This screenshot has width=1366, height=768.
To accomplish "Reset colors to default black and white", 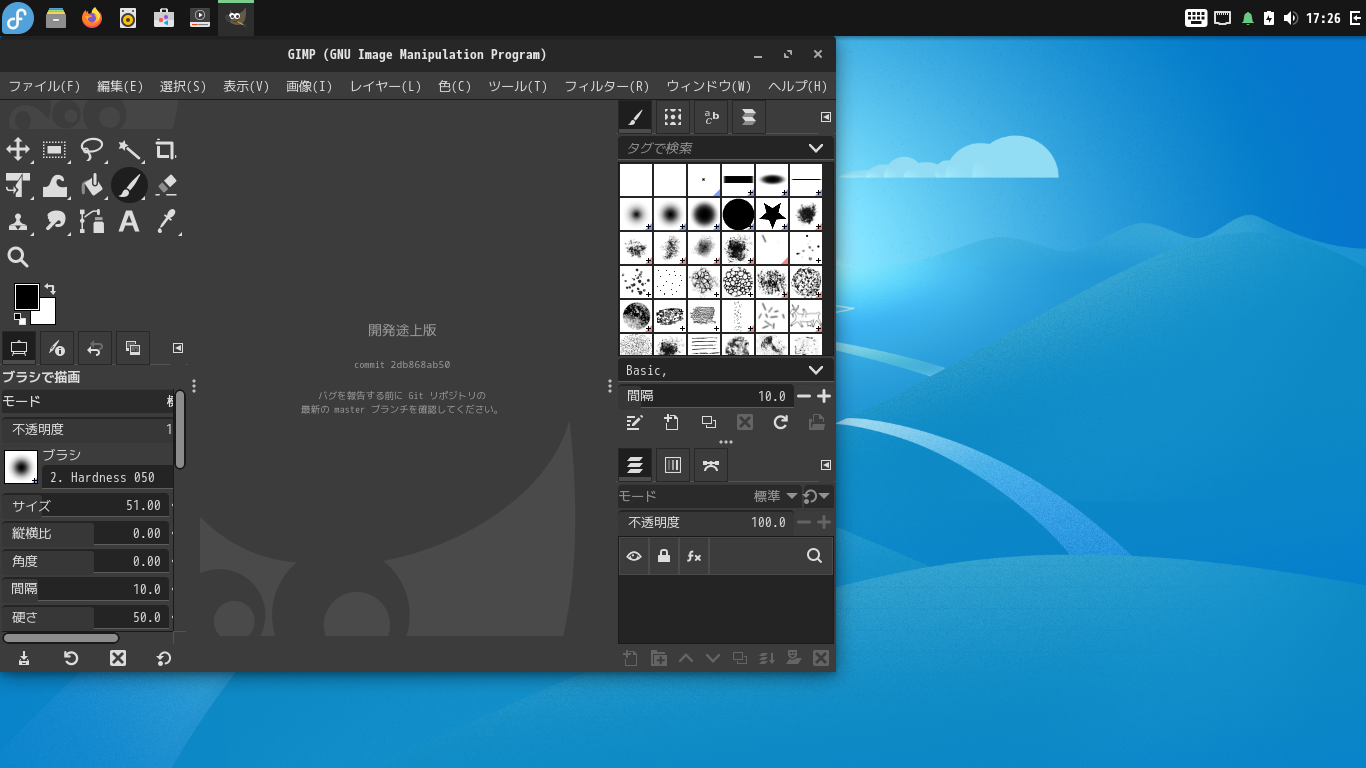I will pyautogui.click(x=20, y=319).
